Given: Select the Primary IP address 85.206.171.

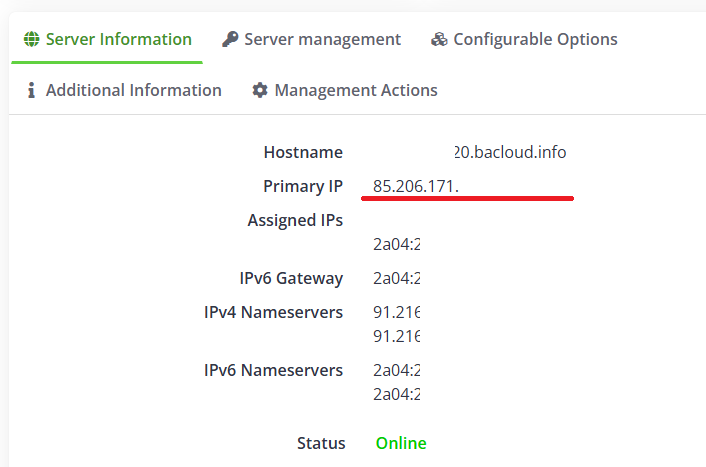Looking at the screenshot, I should click(422, 187).
